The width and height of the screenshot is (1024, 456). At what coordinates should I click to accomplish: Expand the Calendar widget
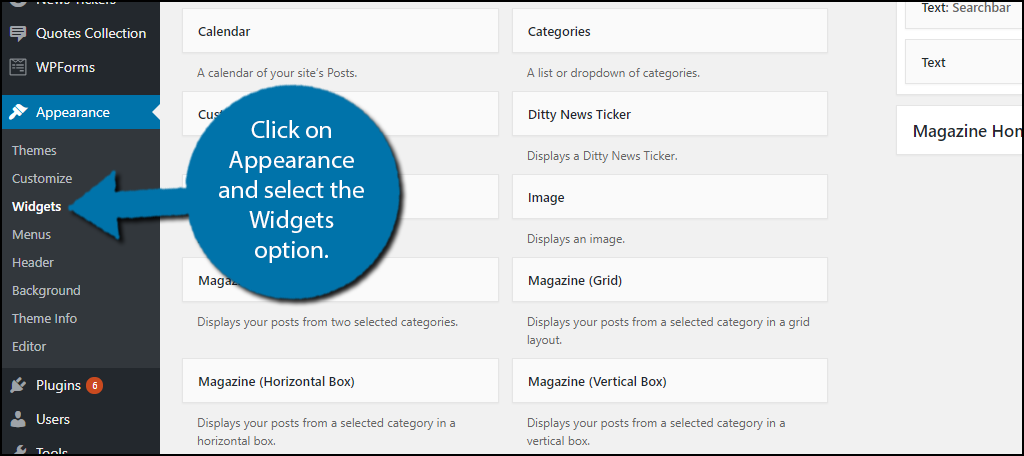[340, 32]
